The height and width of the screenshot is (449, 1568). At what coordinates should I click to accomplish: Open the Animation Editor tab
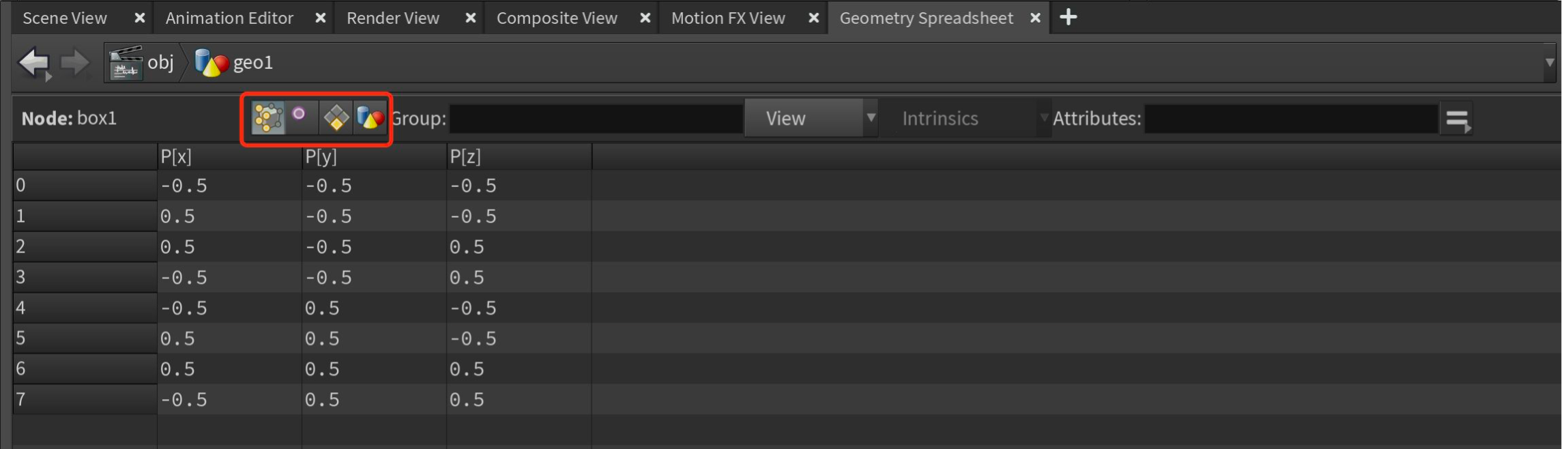pyautogui.click(x=229, y=18)
